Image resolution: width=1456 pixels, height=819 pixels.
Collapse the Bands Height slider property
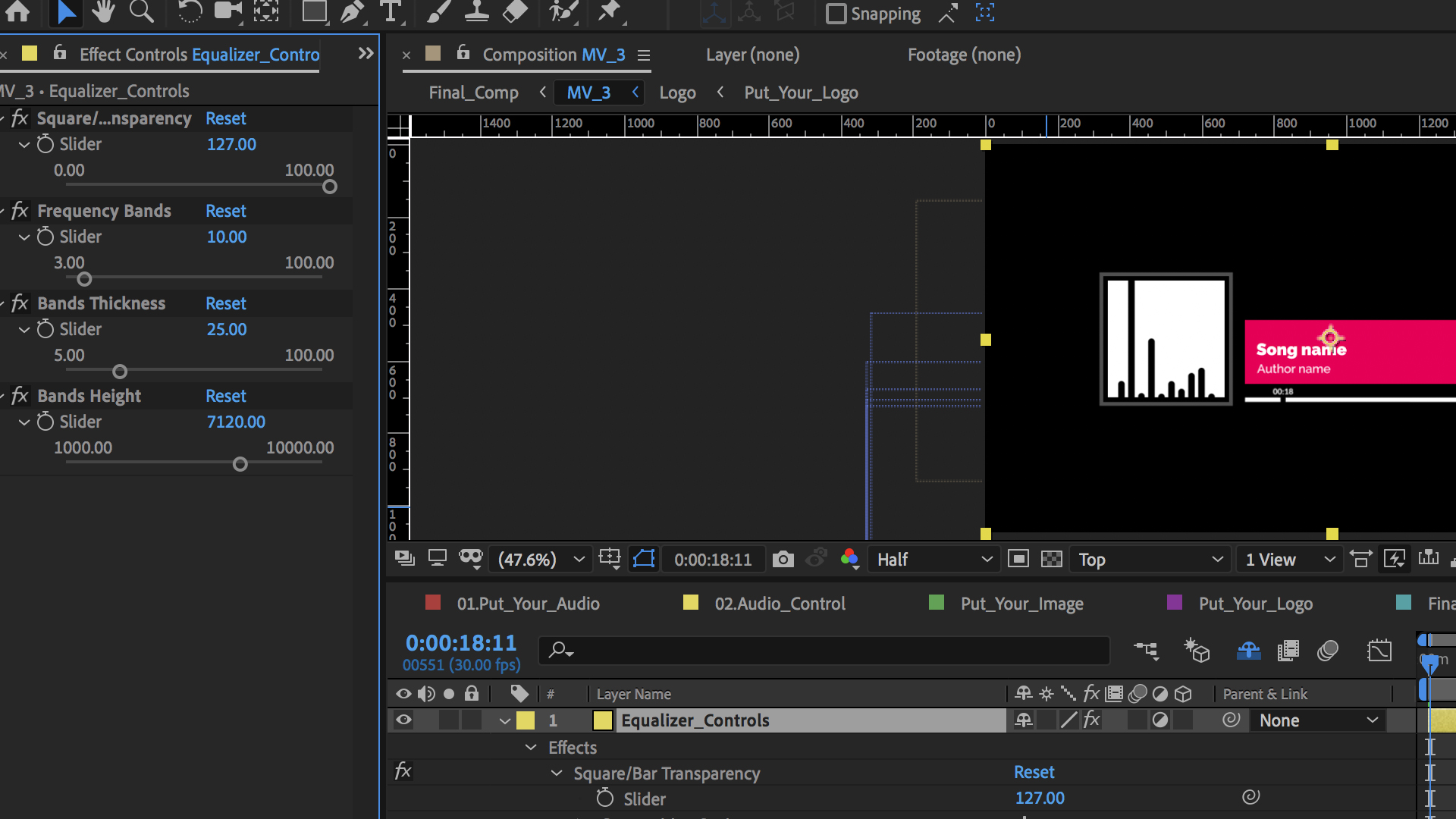click(24, 422)
